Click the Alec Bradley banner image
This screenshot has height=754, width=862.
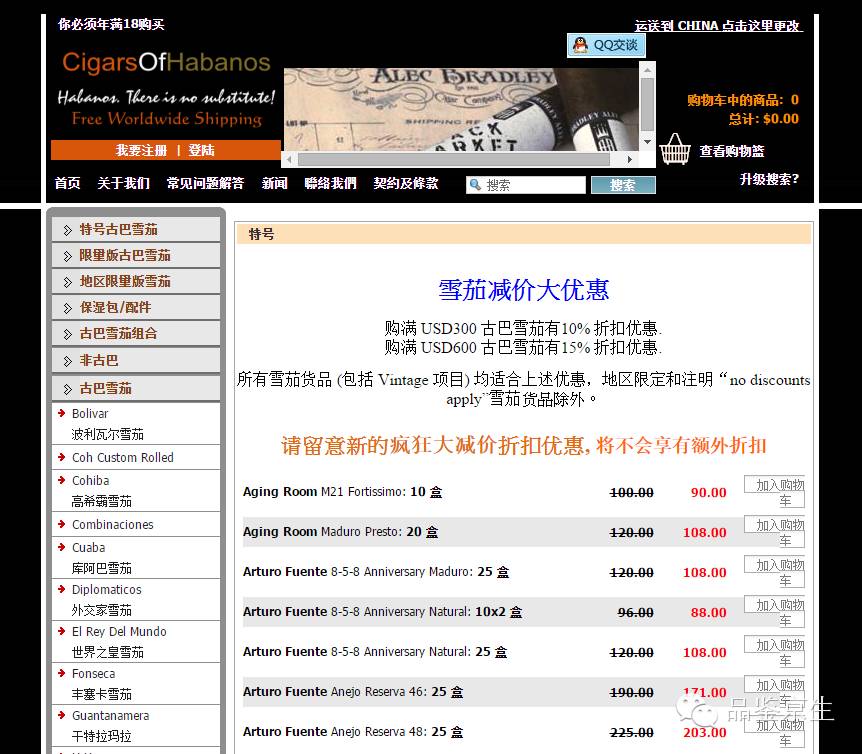tap(461, 109)
